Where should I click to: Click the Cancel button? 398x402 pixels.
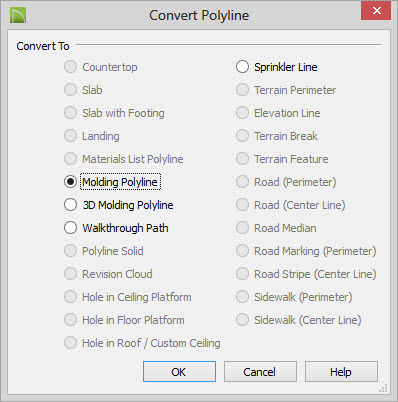(x=260, y=372)
